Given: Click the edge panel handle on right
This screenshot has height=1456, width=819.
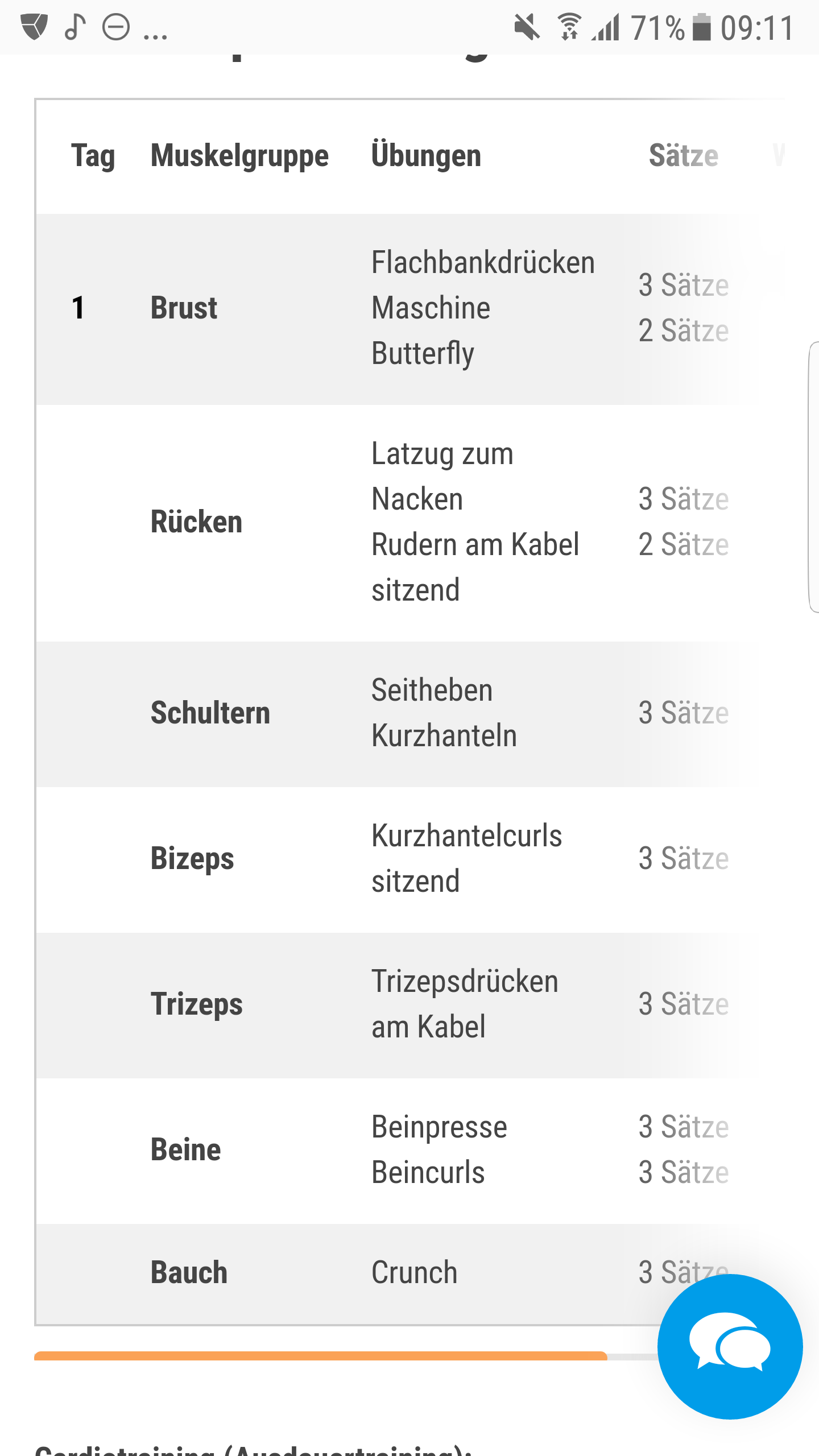Looking at the screenshot, I should [x=813, y=477].
